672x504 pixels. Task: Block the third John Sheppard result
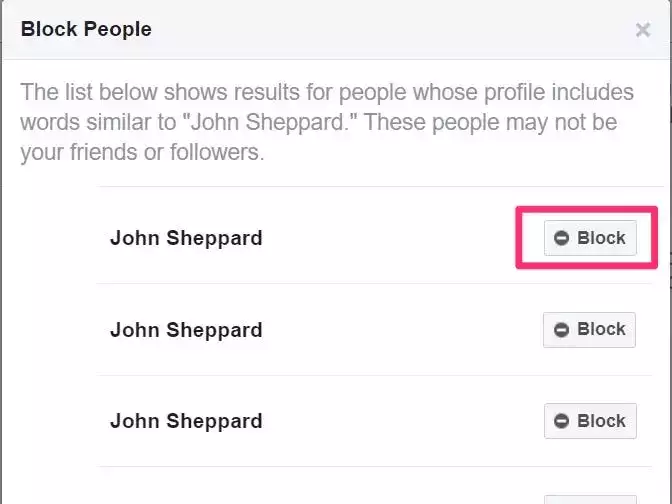589,421
